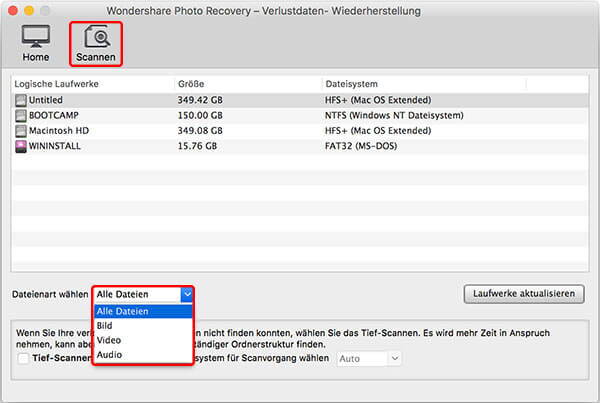600x403 pixels.
Task: Select the 349.08 GB size cell
Action: coord(200,131)
